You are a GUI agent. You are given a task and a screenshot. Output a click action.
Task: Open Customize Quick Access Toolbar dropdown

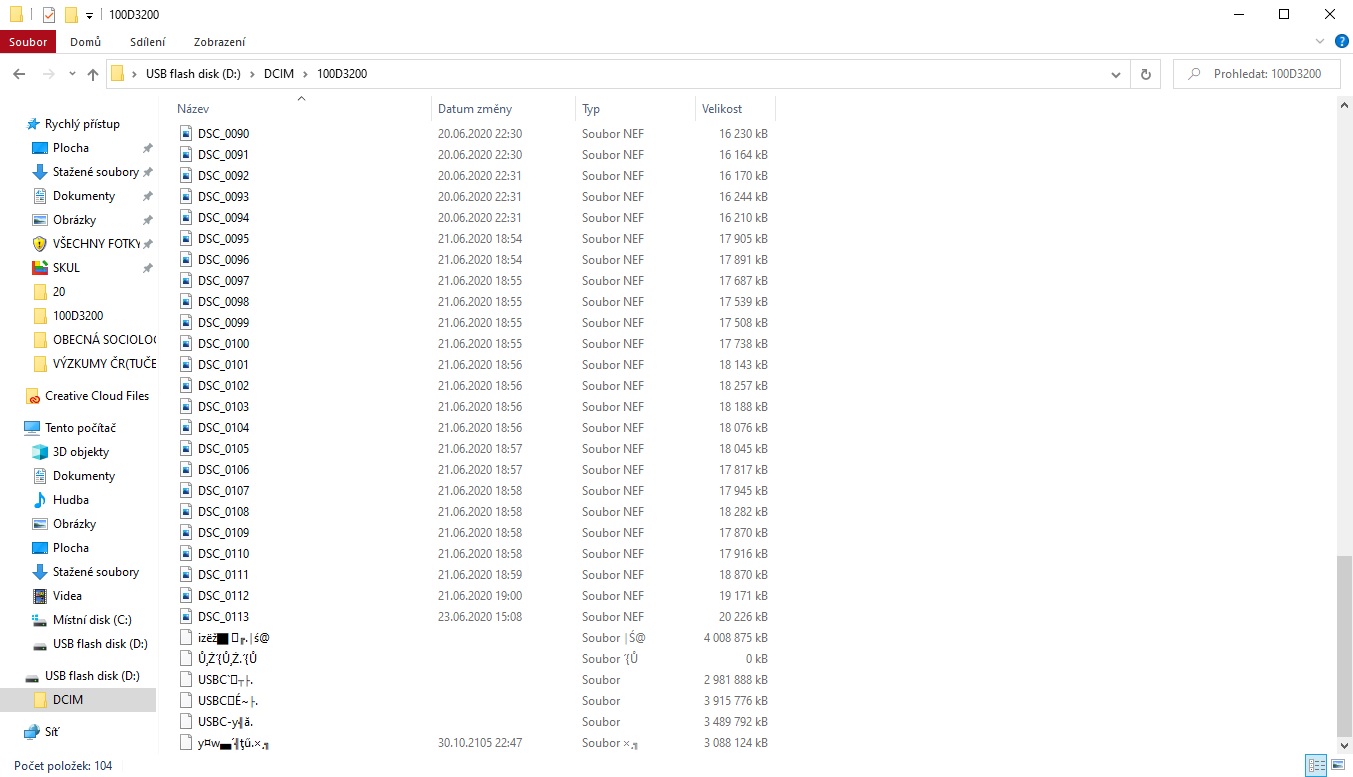click(x=89, y=15)
